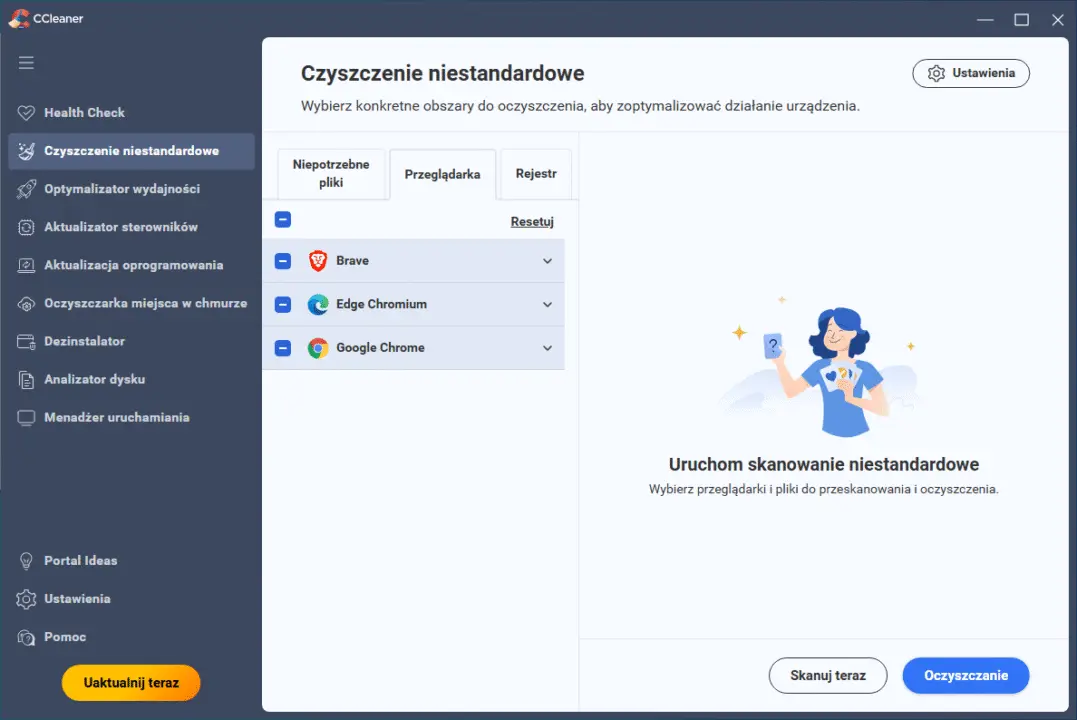This screenshot has width=1077, height=720.
Task: Switch to the Niepotrzebne pliki tab
Action: point(331,174)
